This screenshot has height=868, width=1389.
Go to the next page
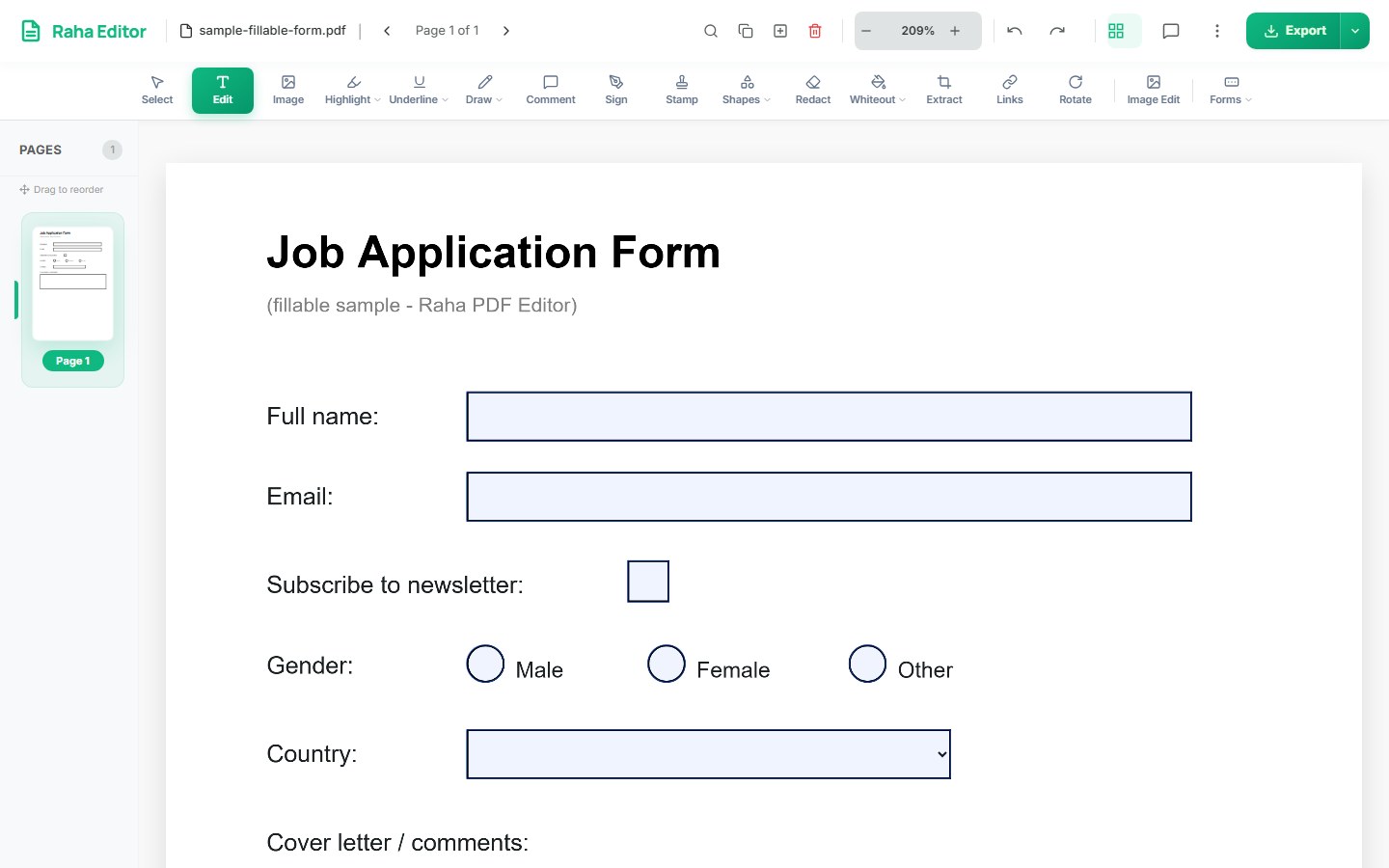point(506,31)
